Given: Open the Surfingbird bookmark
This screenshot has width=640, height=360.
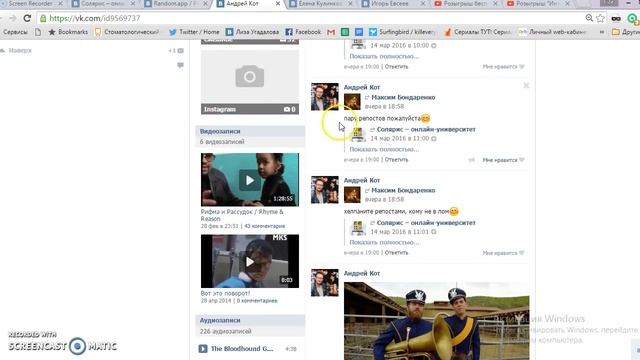Looking at the screenshot, I should (x=402, y=32).
